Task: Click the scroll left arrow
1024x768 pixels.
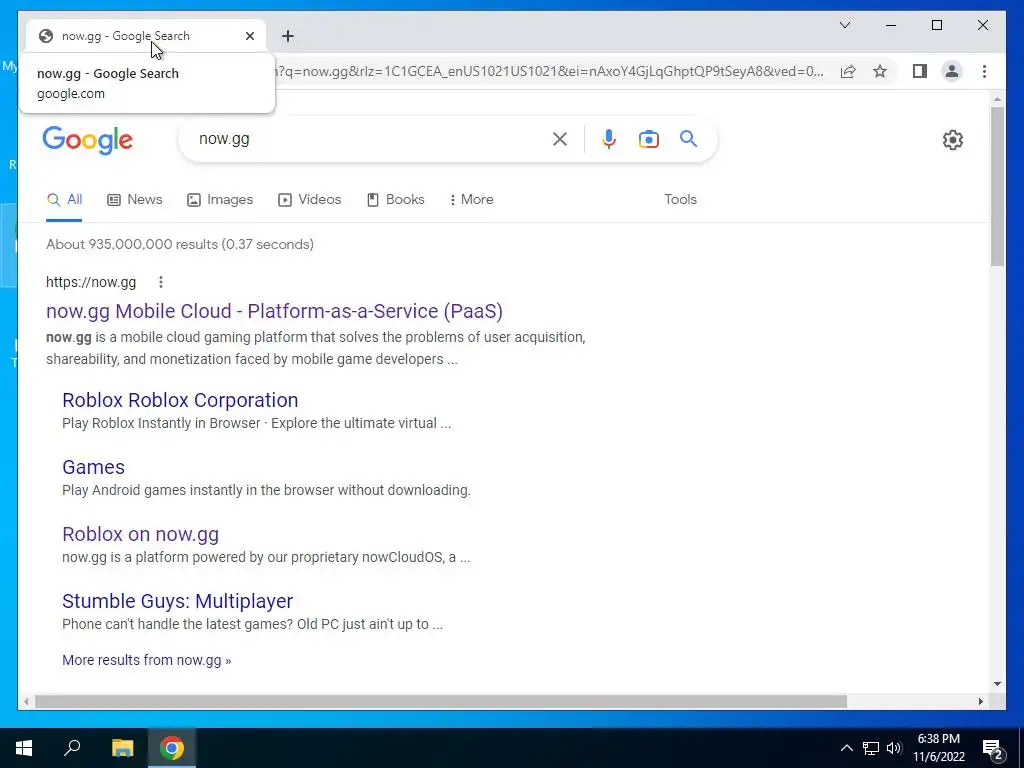Action: coord(26,702)
